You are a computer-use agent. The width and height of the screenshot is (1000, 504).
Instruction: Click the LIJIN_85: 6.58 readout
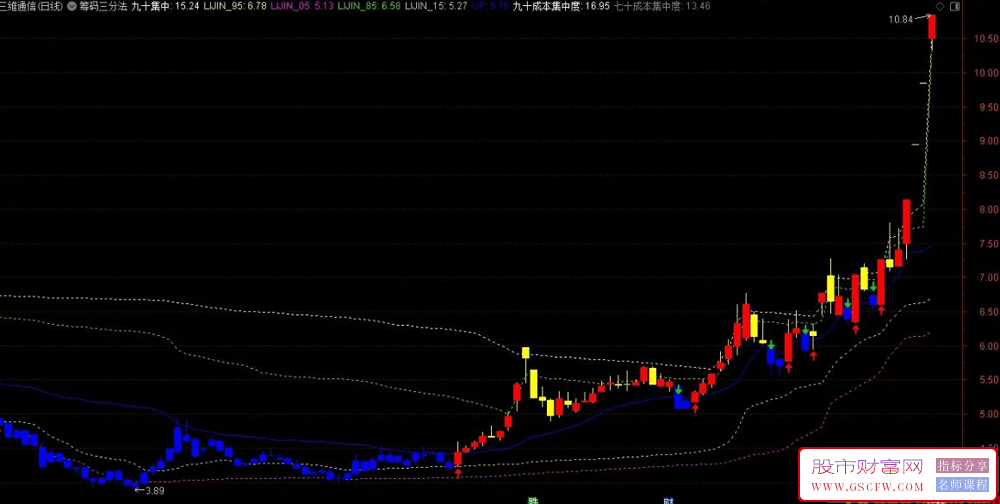pyautogui.click(x=369, y=6)
